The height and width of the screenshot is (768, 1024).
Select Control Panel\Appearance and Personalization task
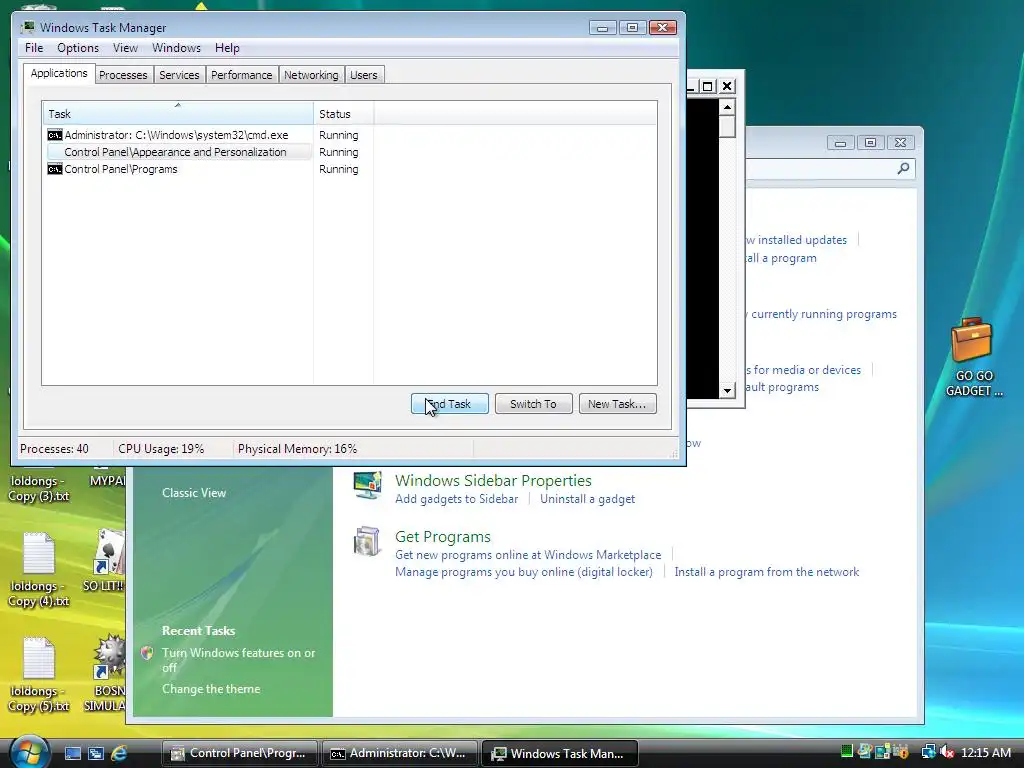[178, 152]
